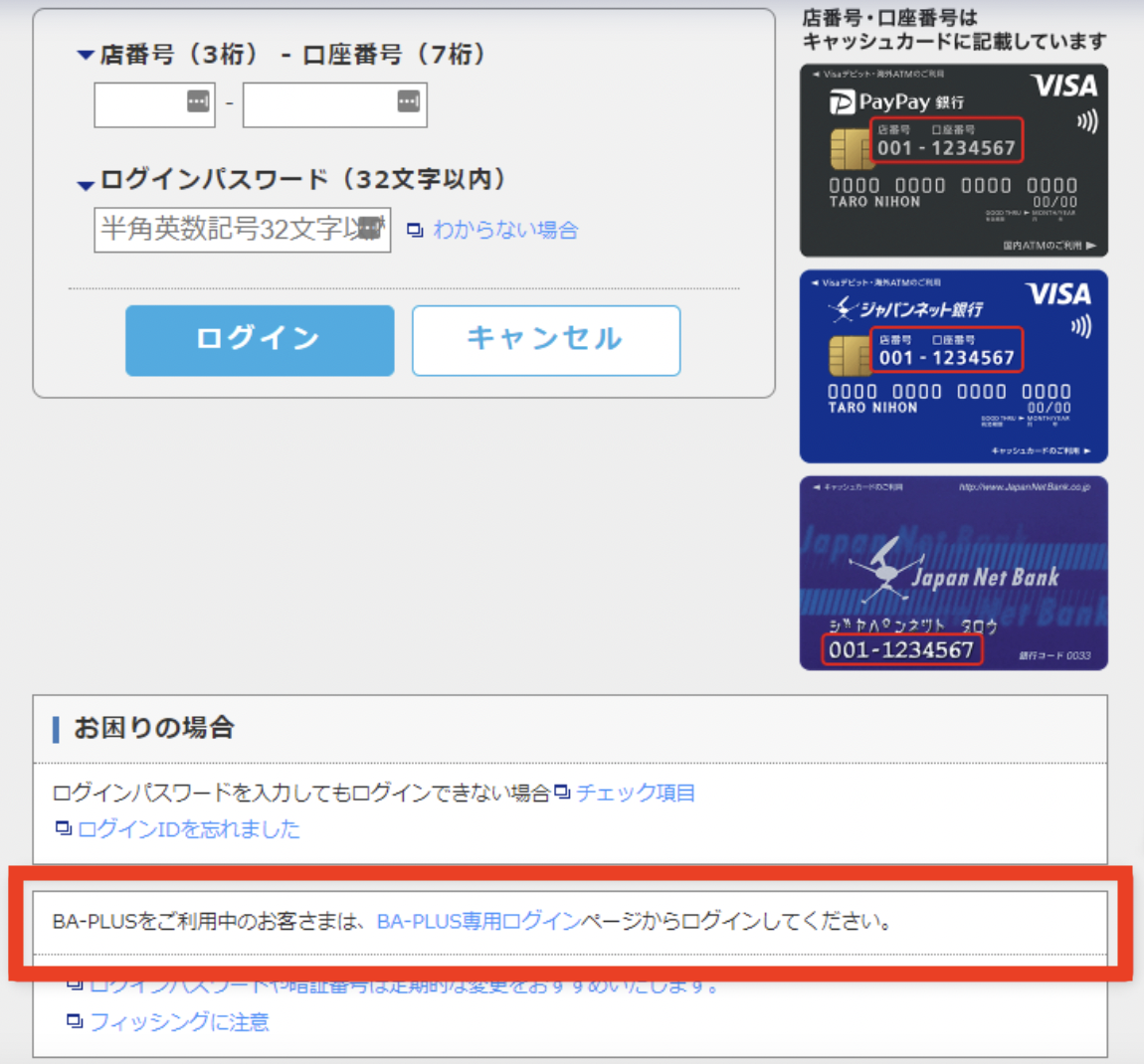Image resolution: width=1144 pixels, height=1064 pixels.
Task: Click the 口座番号 (7桁) input field
Action: 335,105
